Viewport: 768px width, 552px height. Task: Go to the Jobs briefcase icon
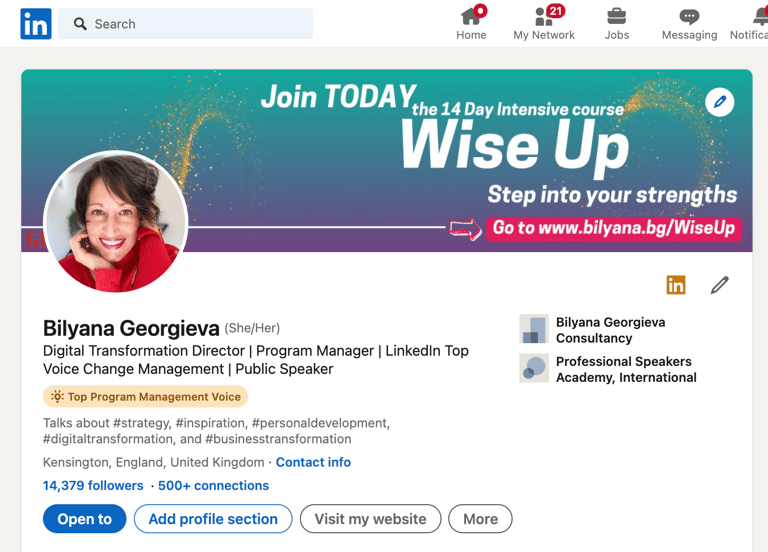tap(617, 16)
